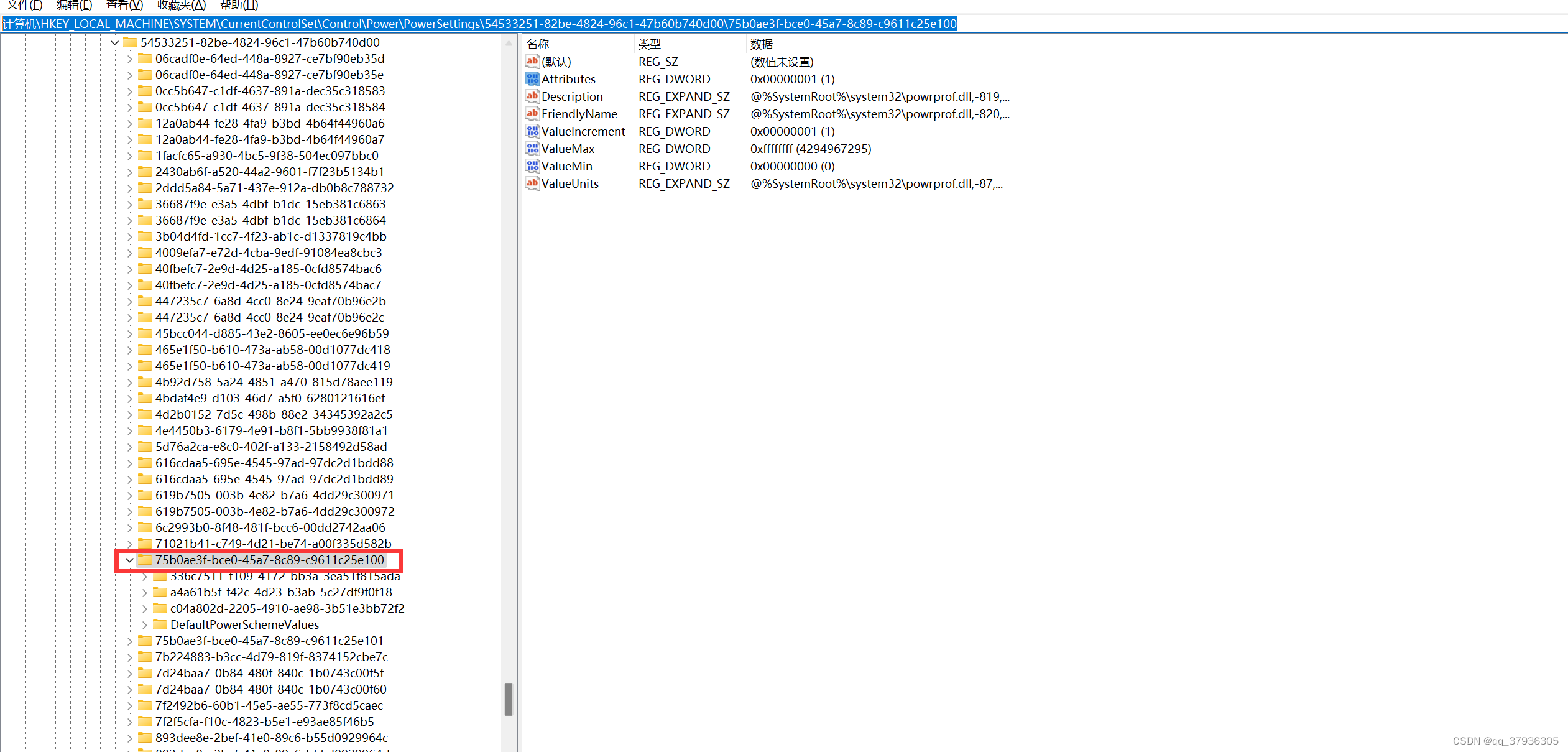Click the FriendlyName string value icon
1568x752 pixels.
click(x=532, y=114)
